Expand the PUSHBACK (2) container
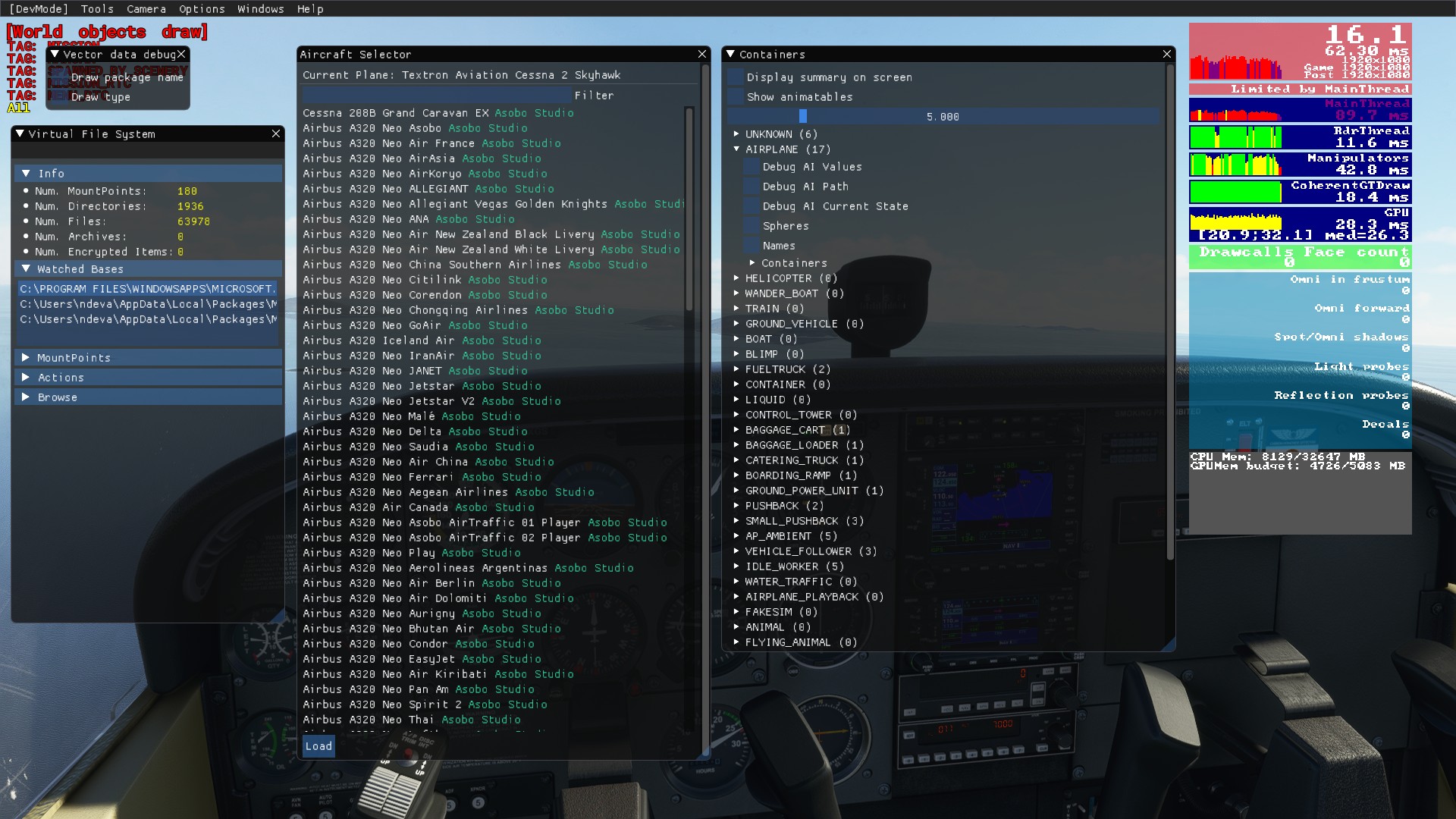The height and width of the screenshot is (819, 1456). pos(736,506)
